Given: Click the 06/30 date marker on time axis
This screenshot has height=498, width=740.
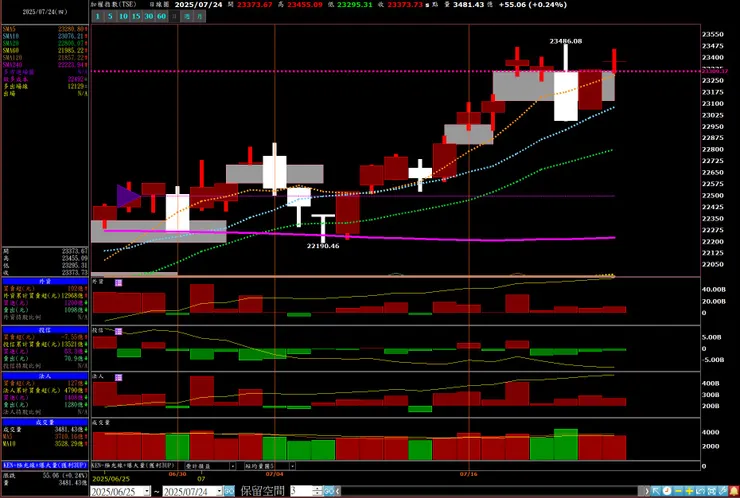Looking at the screenshot, I should [177, 473].
